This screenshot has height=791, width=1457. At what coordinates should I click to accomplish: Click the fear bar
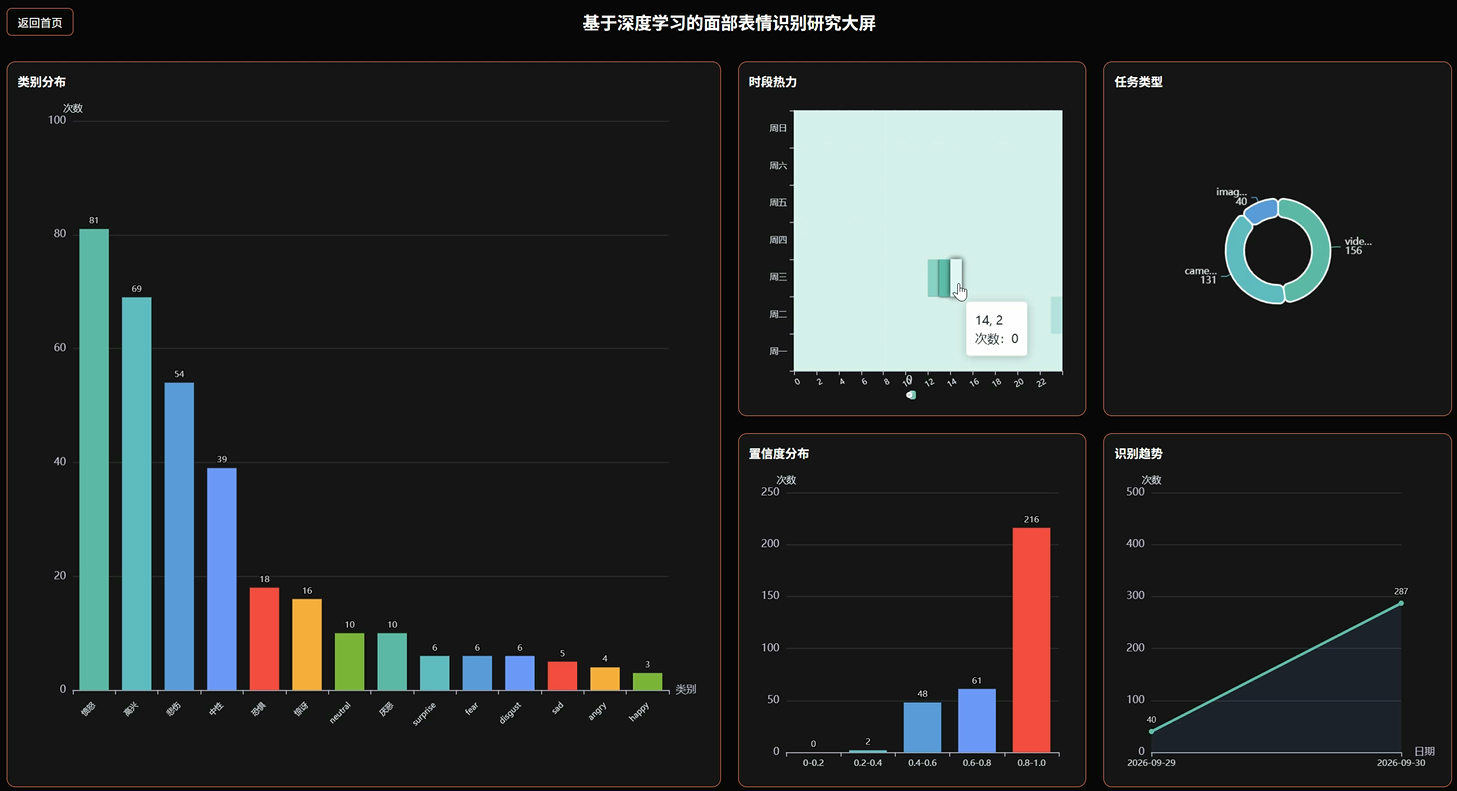tap(477, 673)
